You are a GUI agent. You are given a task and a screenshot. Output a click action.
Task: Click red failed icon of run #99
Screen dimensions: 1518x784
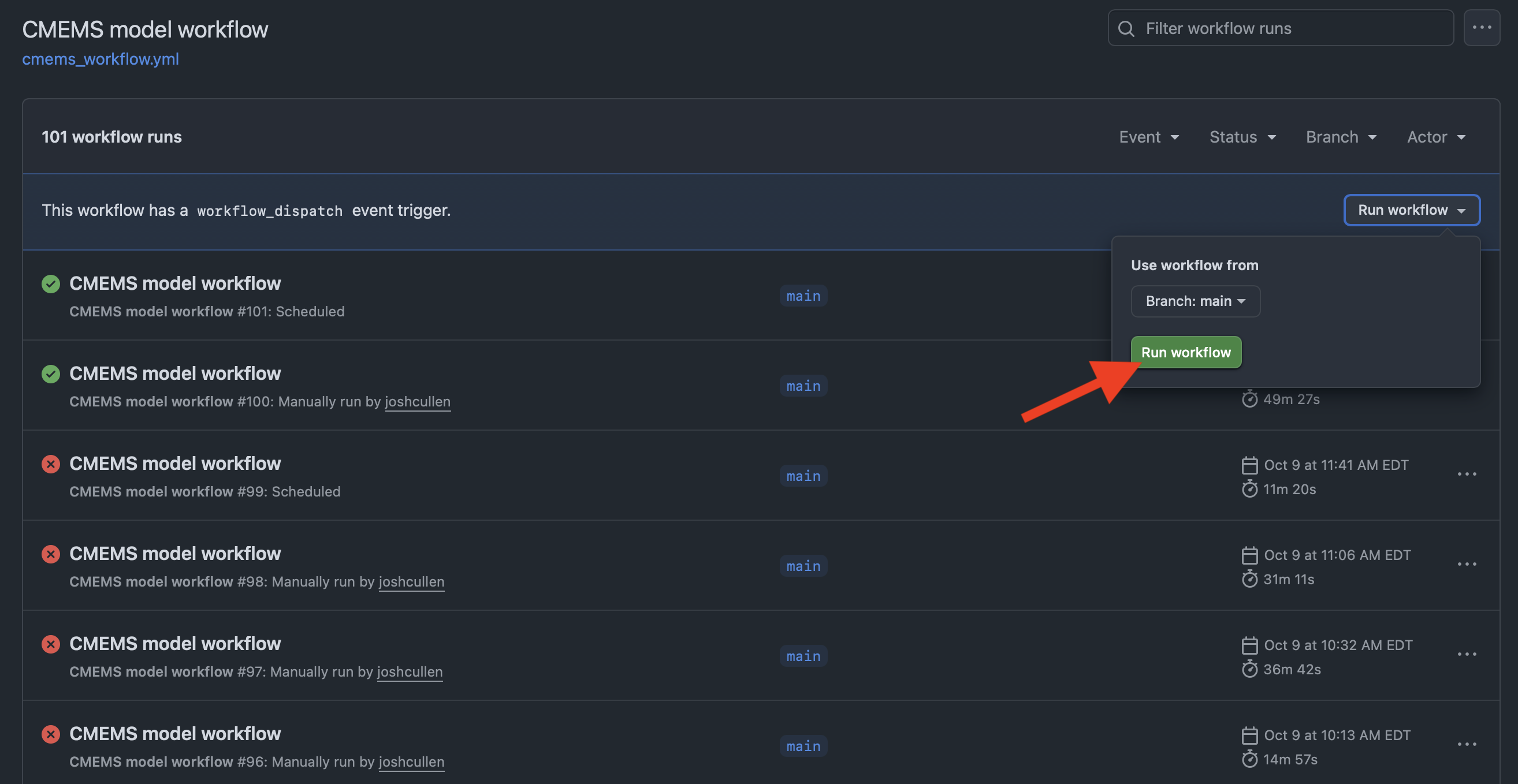point(51,464)
